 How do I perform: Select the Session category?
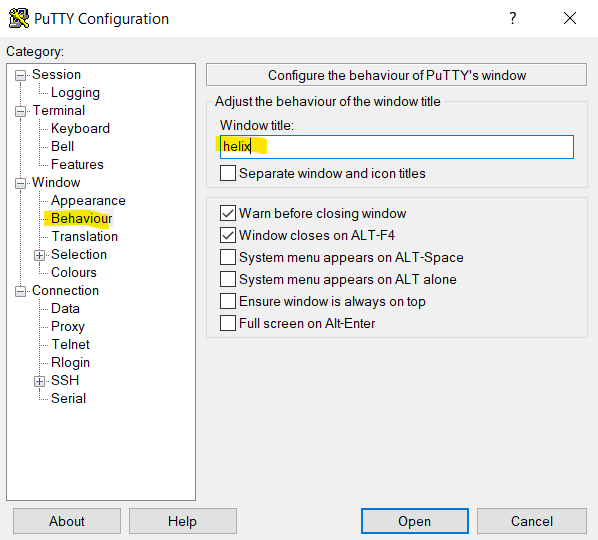tap(56, 74)
